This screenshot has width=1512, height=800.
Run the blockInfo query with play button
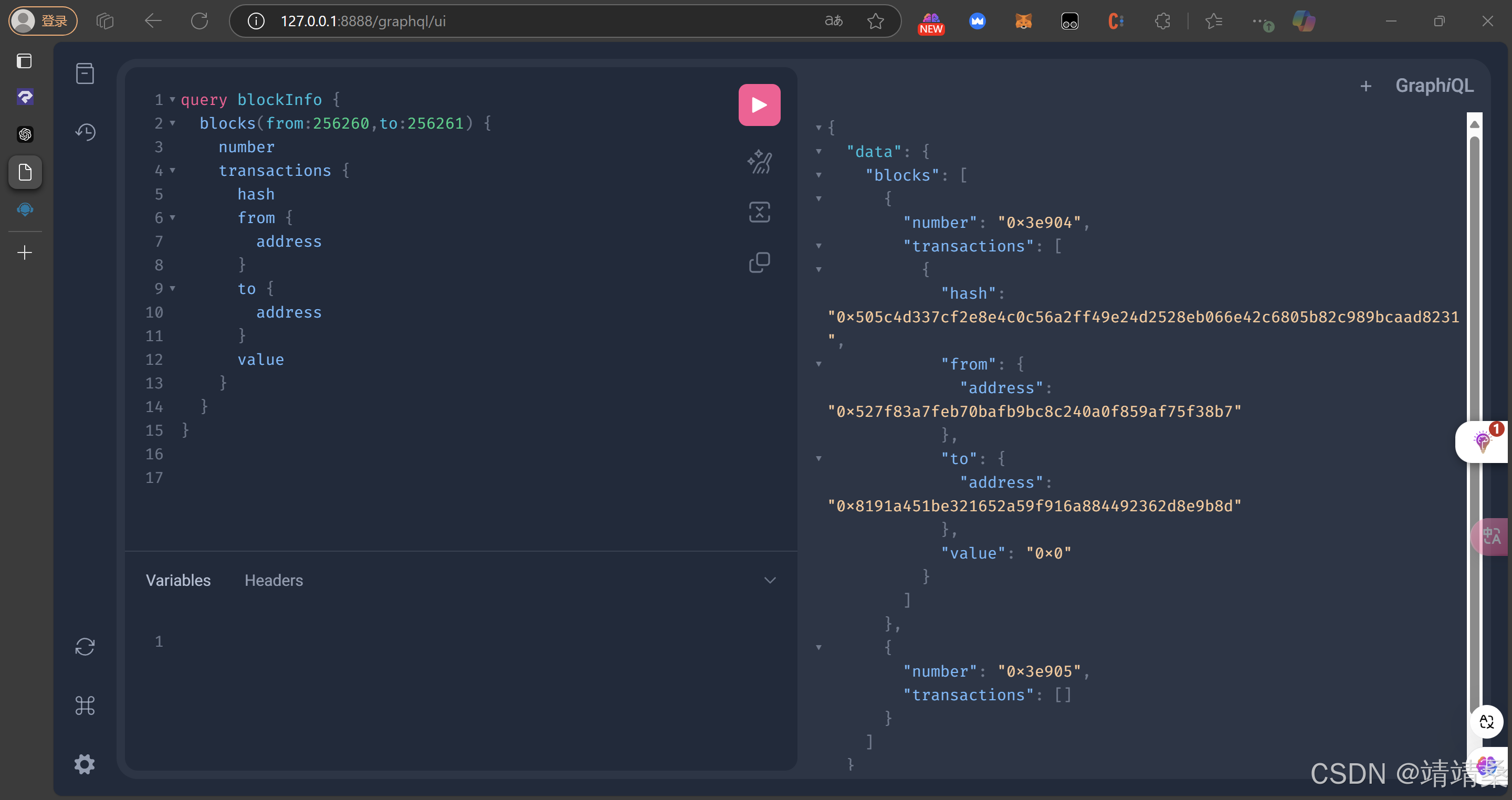click(x=759, y=105)
